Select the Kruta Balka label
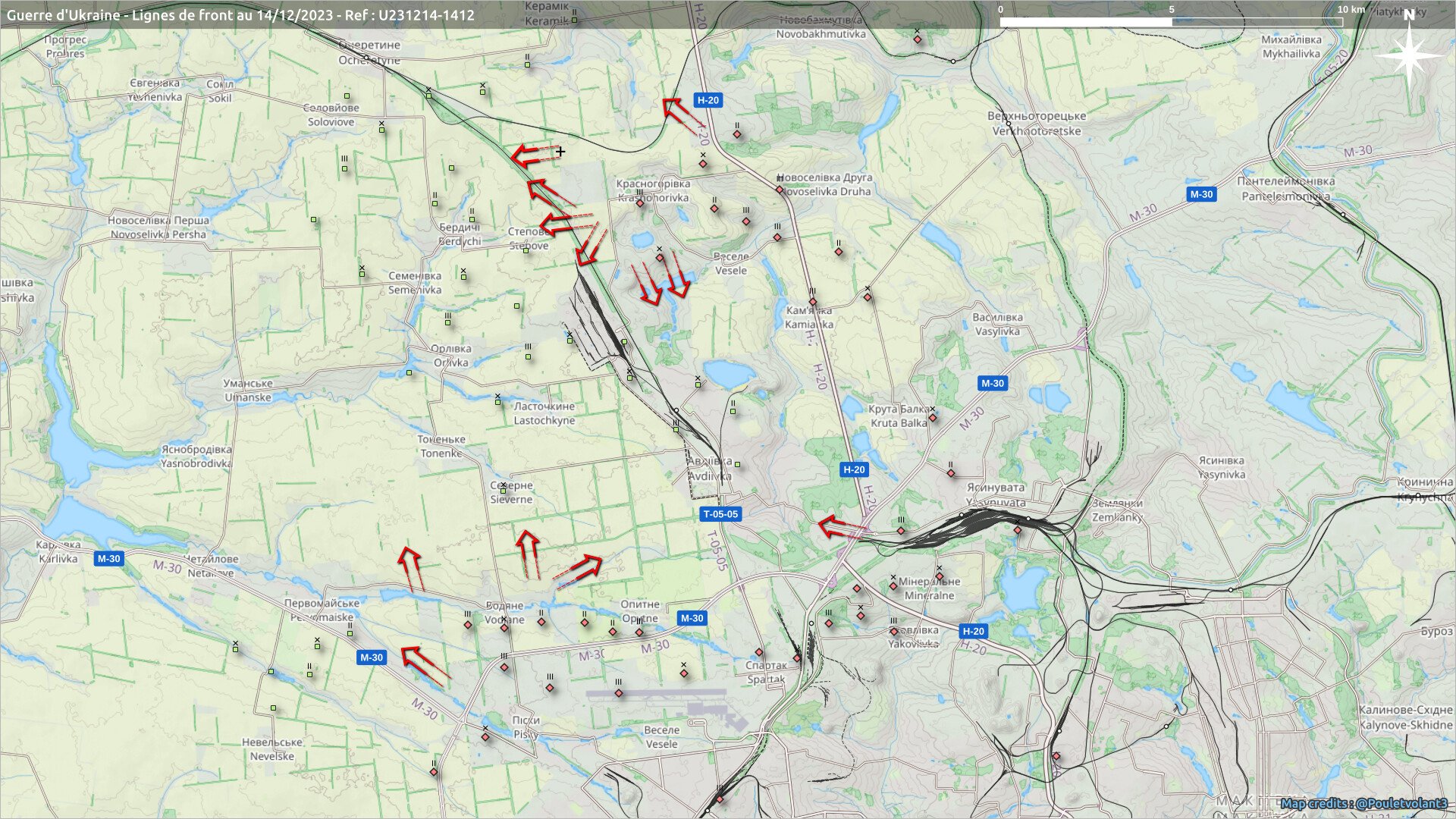 pyautogui.click(x=899, y=416)
